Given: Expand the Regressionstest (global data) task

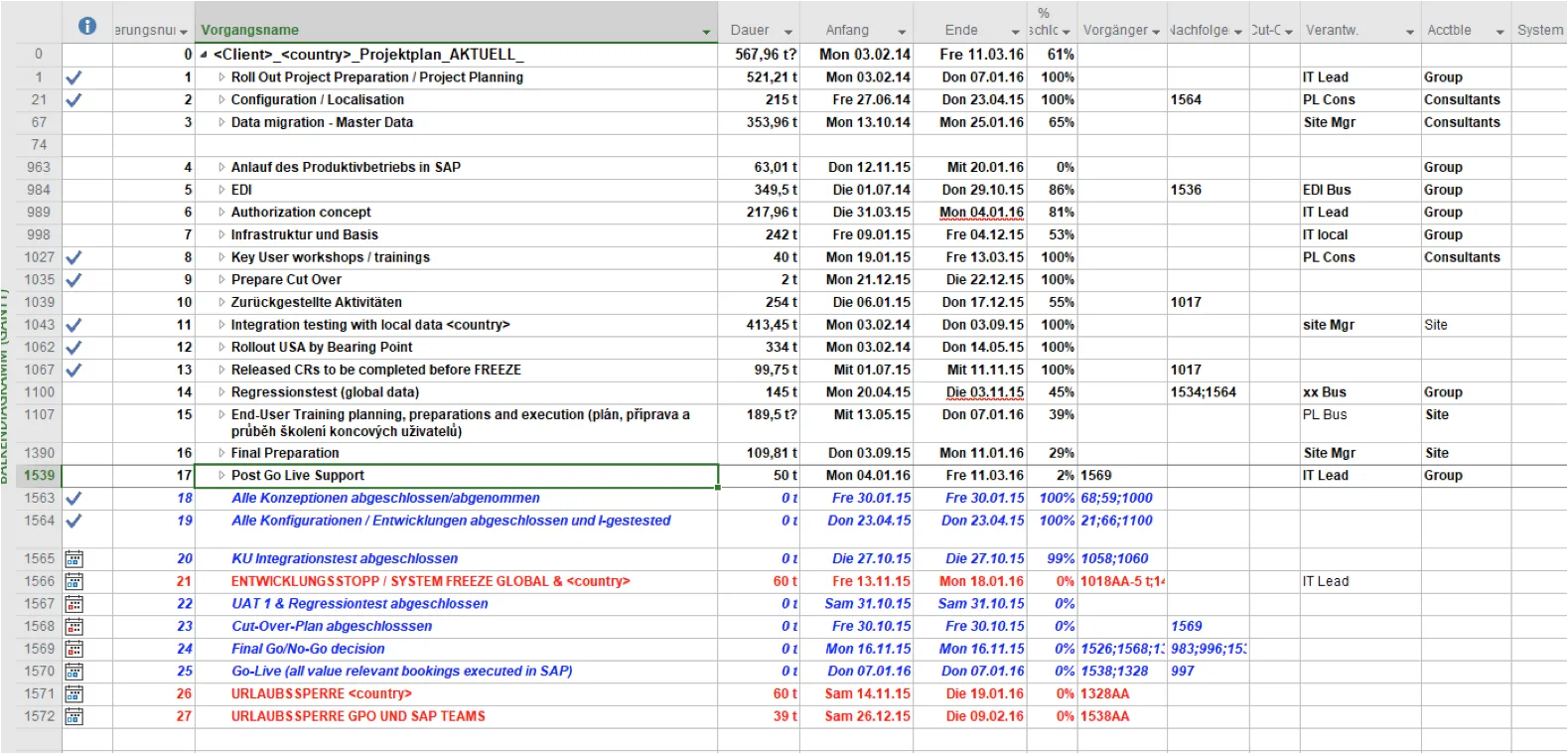Looking at the screenshot, I should click(x=221, y=392).
